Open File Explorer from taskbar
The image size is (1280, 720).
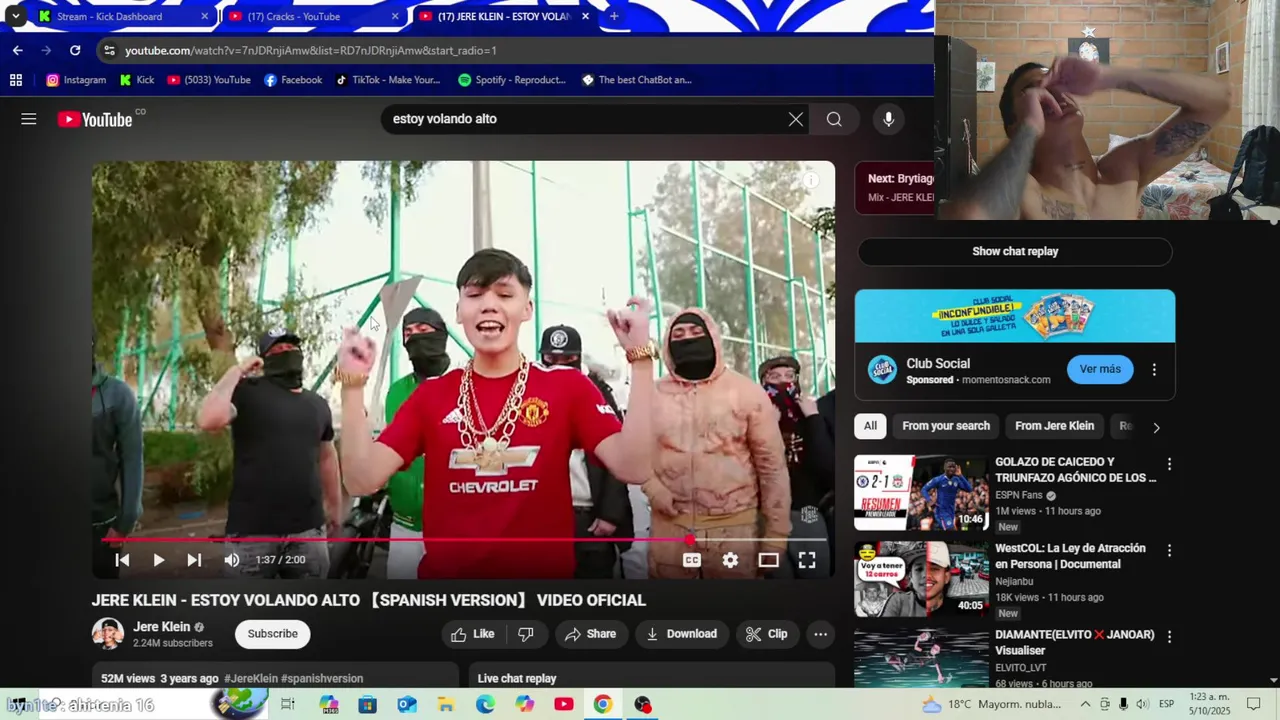(446, 704)
